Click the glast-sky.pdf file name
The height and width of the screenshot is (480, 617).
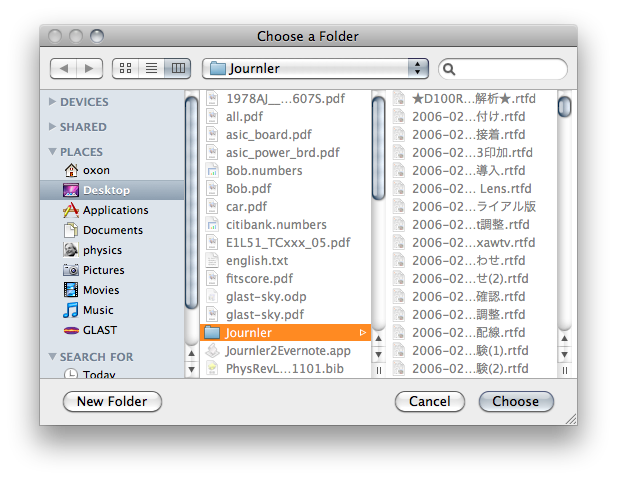pyautogui.click(x=265, y=314)
